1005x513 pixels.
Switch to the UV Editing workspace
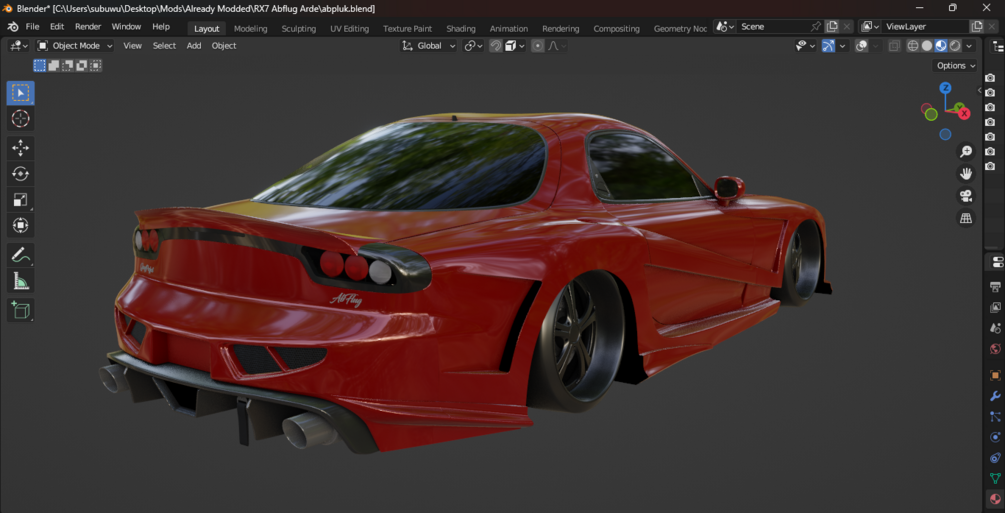pyautogui.click(x=349, y=28)
